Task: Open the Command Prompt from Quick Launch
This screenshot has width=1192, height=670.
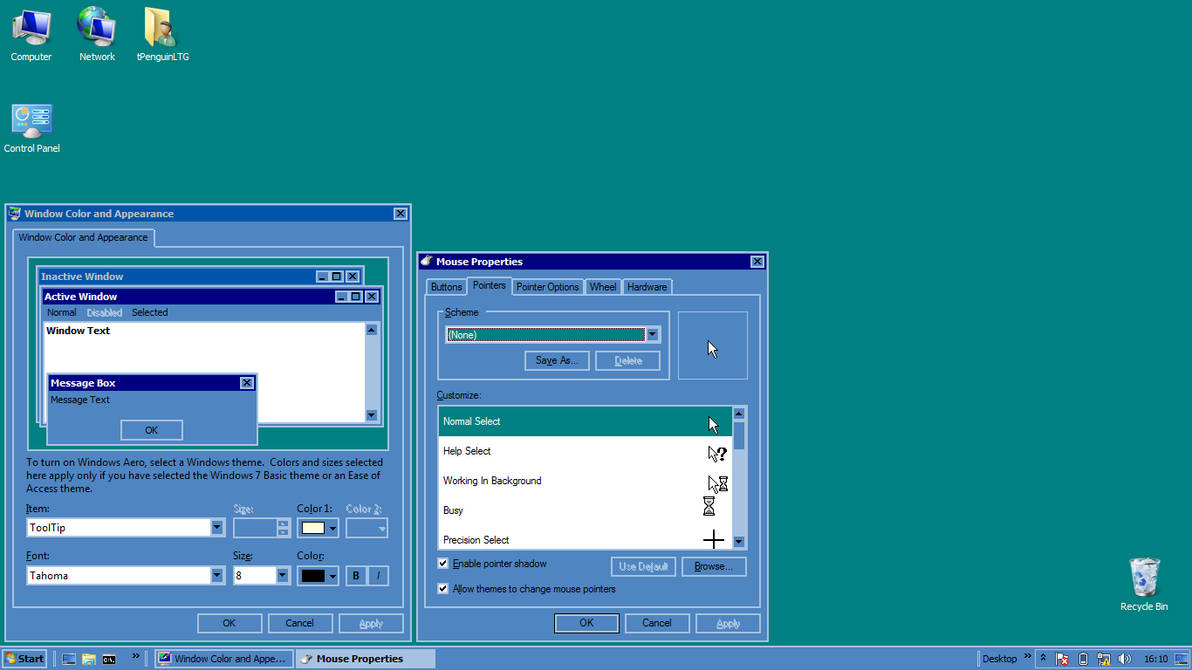Action: pos(108,658)
